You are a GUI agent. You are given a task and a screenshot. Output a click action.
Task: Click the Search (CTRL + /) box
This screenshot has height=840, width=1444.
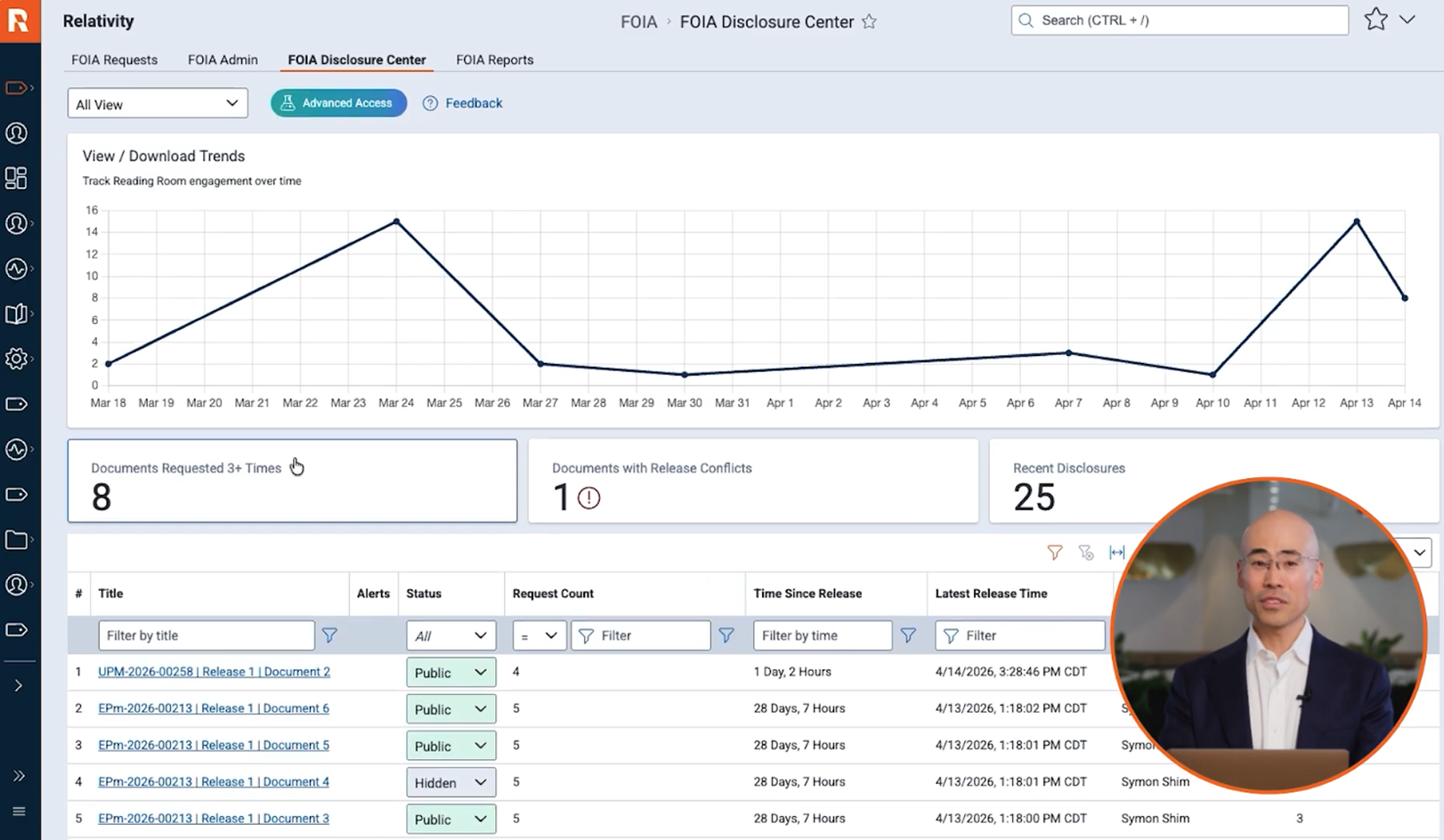pyautogui.click(x=1180, y=20)
